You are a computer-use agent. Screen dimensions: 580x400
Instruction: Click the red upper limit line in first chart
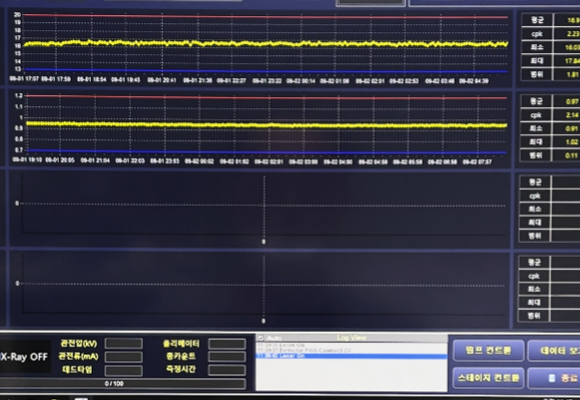(x=266, y=16)
